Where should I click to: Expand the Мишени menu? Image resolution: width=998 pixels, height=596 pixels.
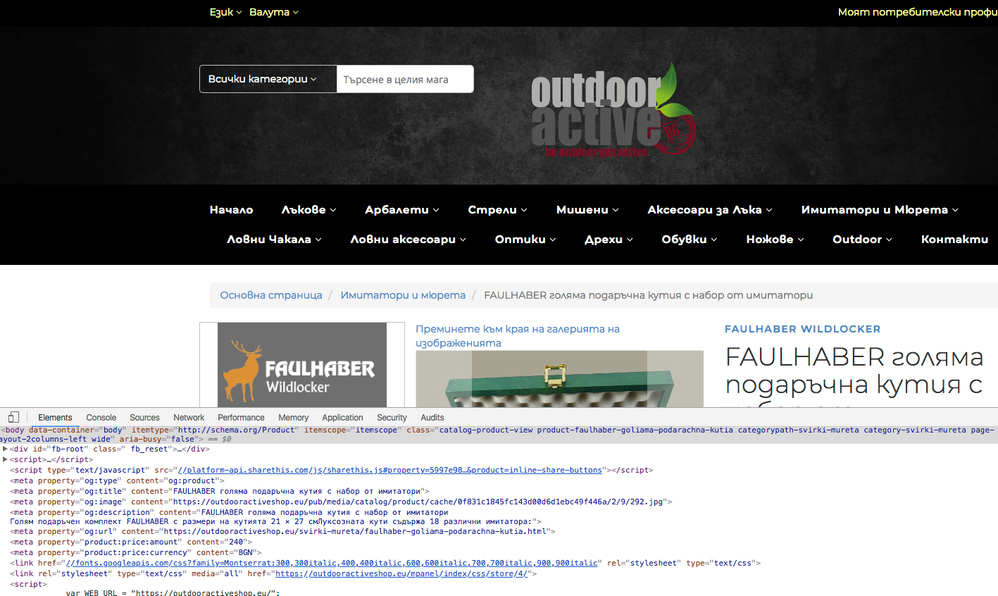[587, 209]
